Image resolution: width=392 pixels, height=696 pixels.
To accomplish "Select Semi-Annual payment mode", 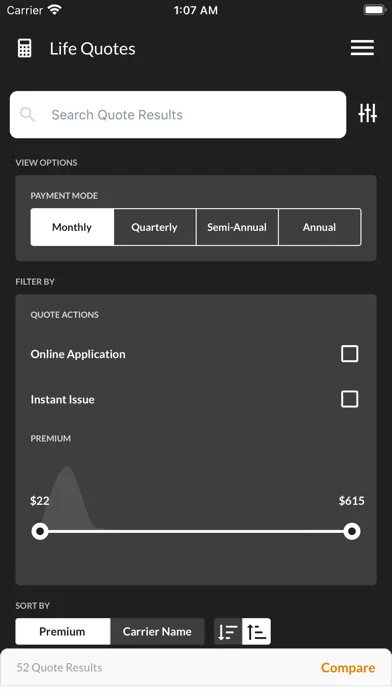I will pyautogui.click(x=237, y=227).
